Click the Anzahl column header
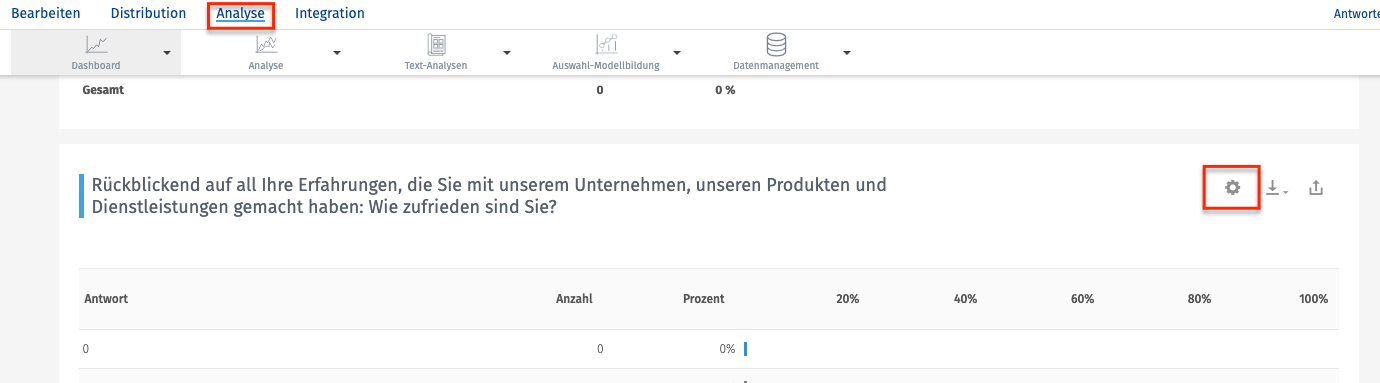The width and height of the screenshot is (1380, 383). click(574, 299)
